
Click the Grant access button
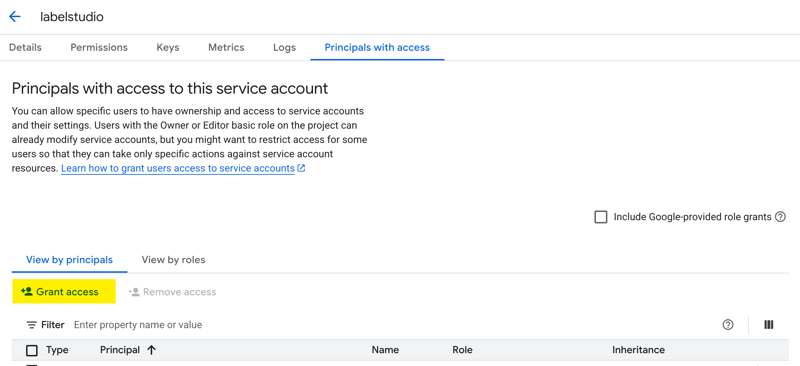pos(64,291)
